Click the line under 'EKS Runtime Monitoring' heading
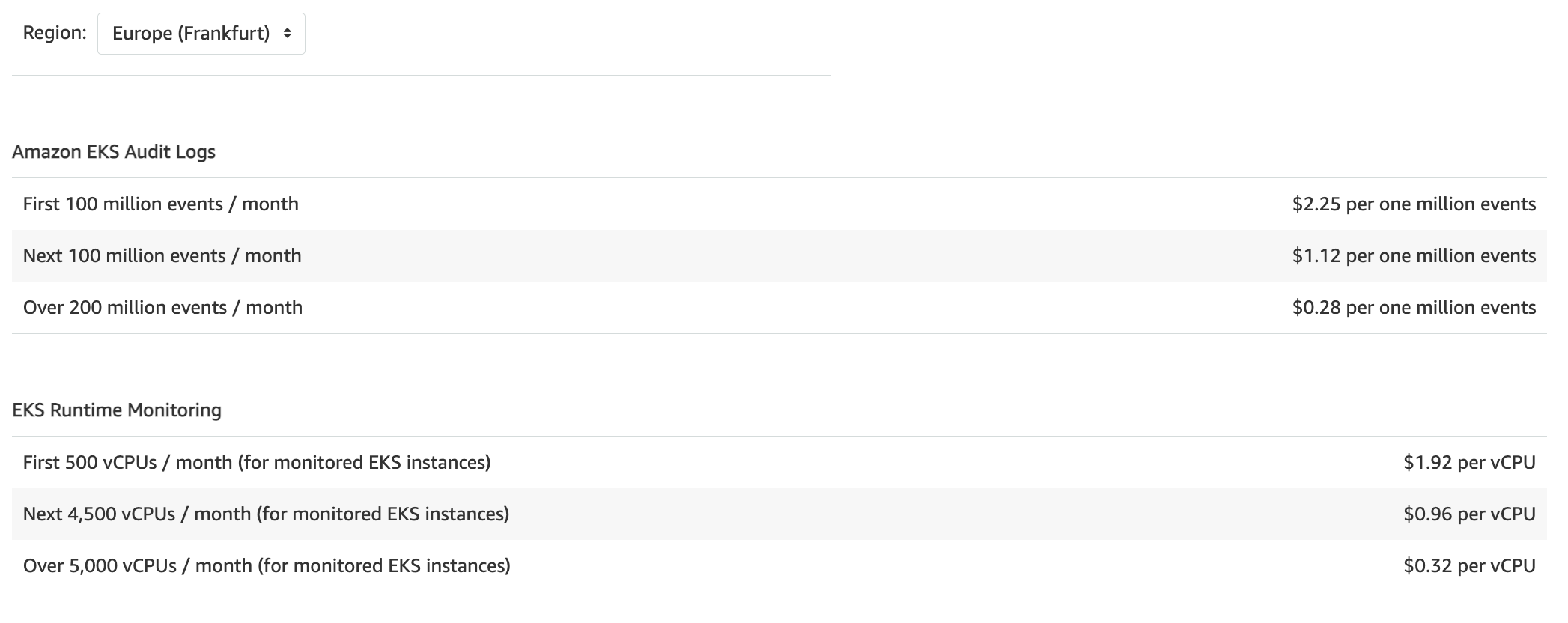1568x623 pixels. click(779, 437)
